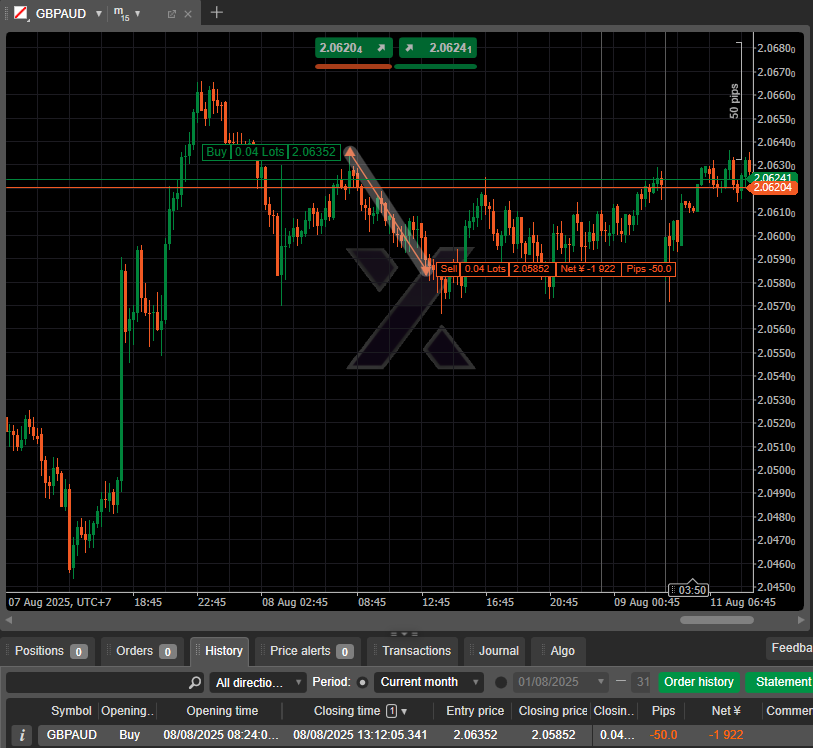The height and width of the screenshot is (748, 813).
Task: Click the info icon on GBPAUD row
Action: click(22, 736)
